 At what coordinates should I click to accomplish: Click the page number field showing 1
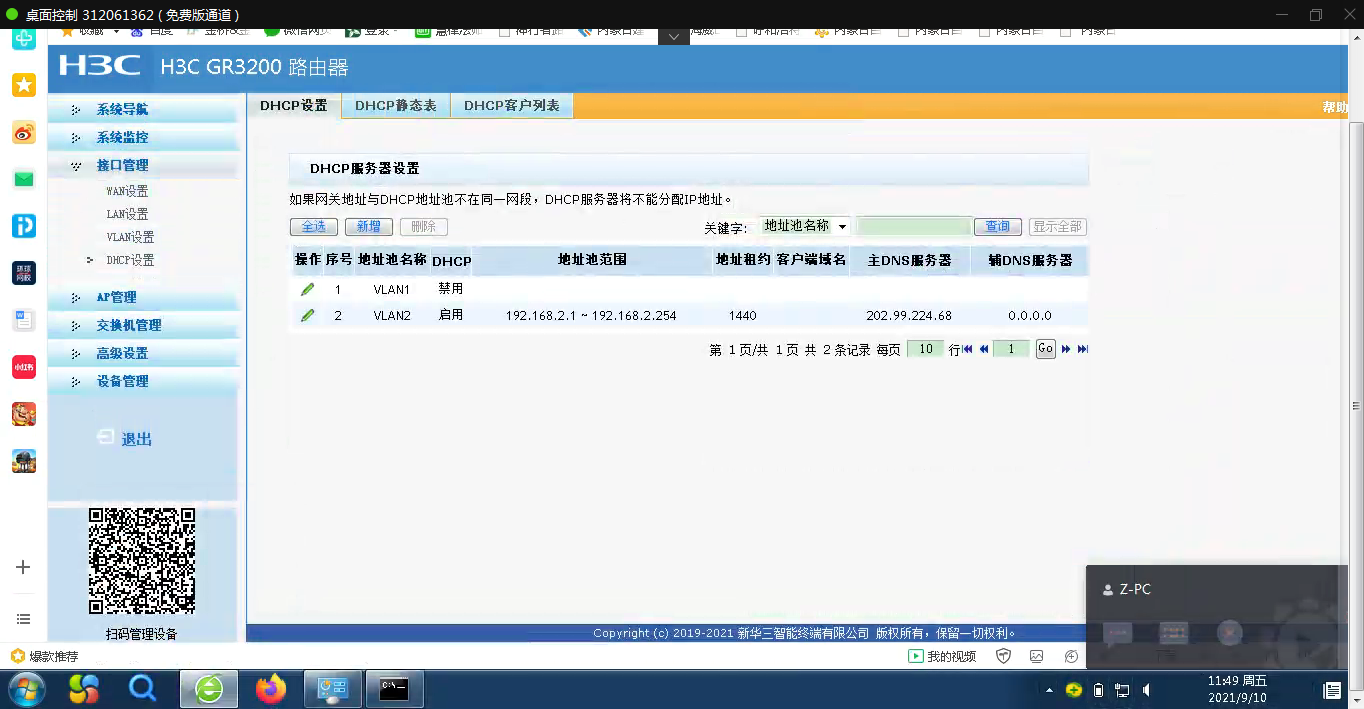click(x=1011, y=349)
